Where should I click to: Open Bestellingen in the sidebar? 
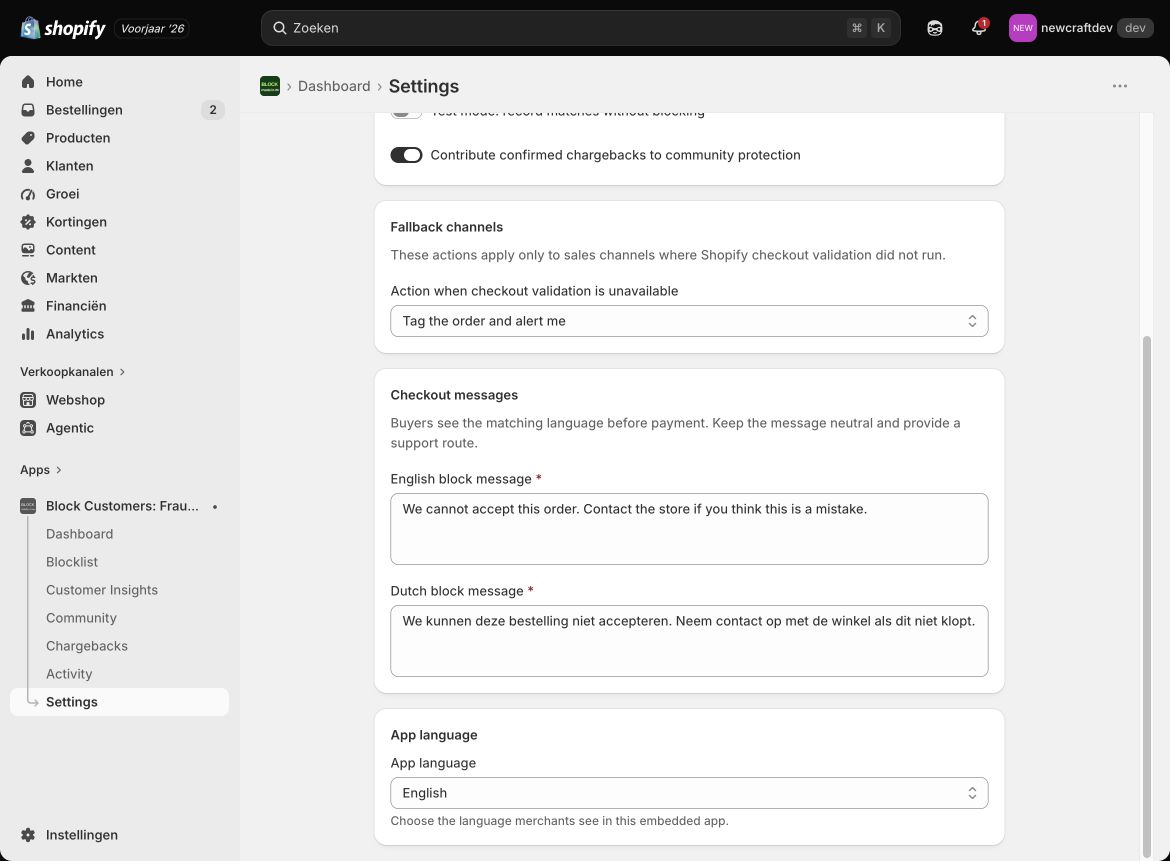[x=119, y=110]
